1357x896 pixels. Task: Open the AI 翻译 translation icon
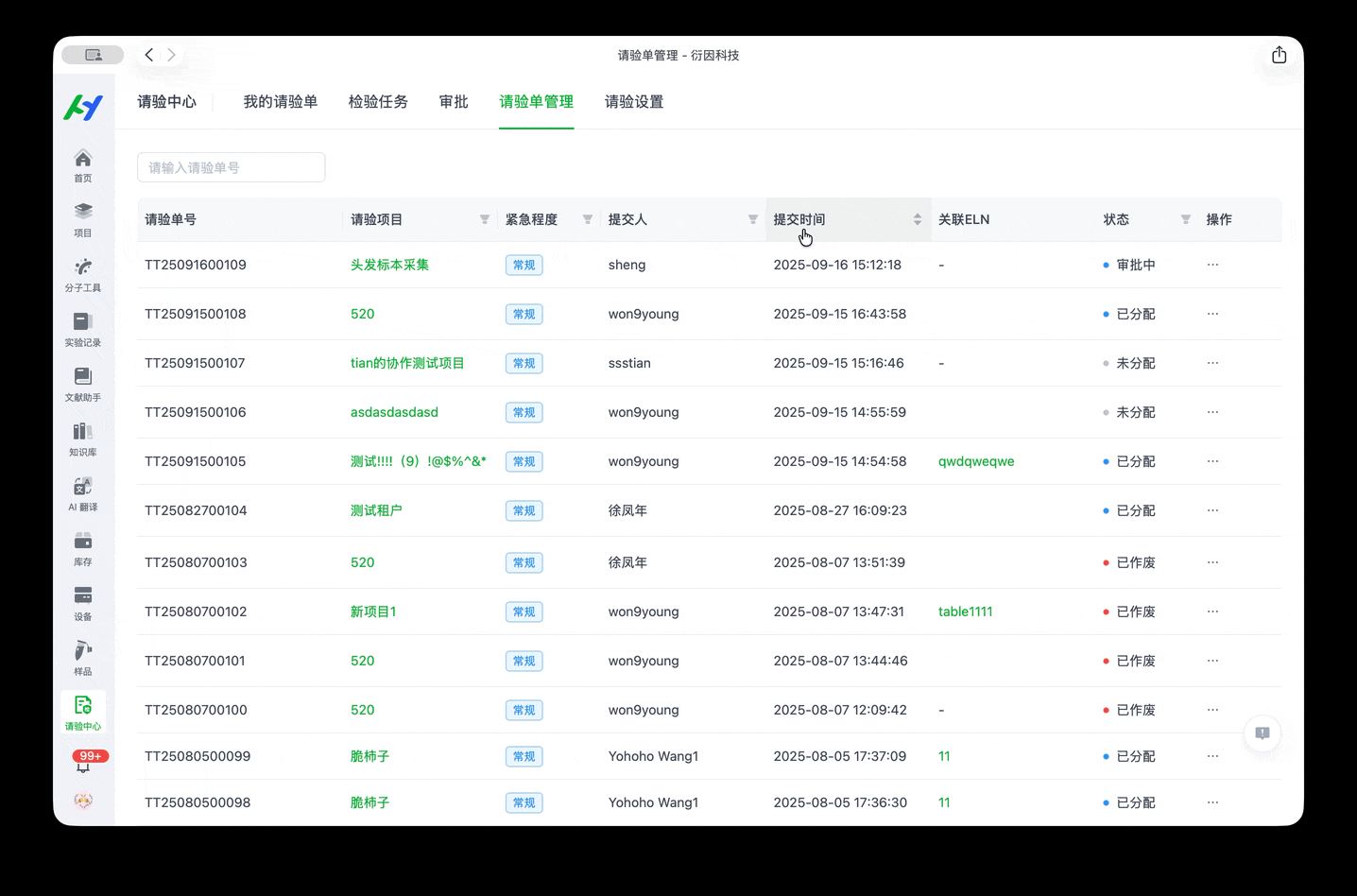[x=83, y=493]
